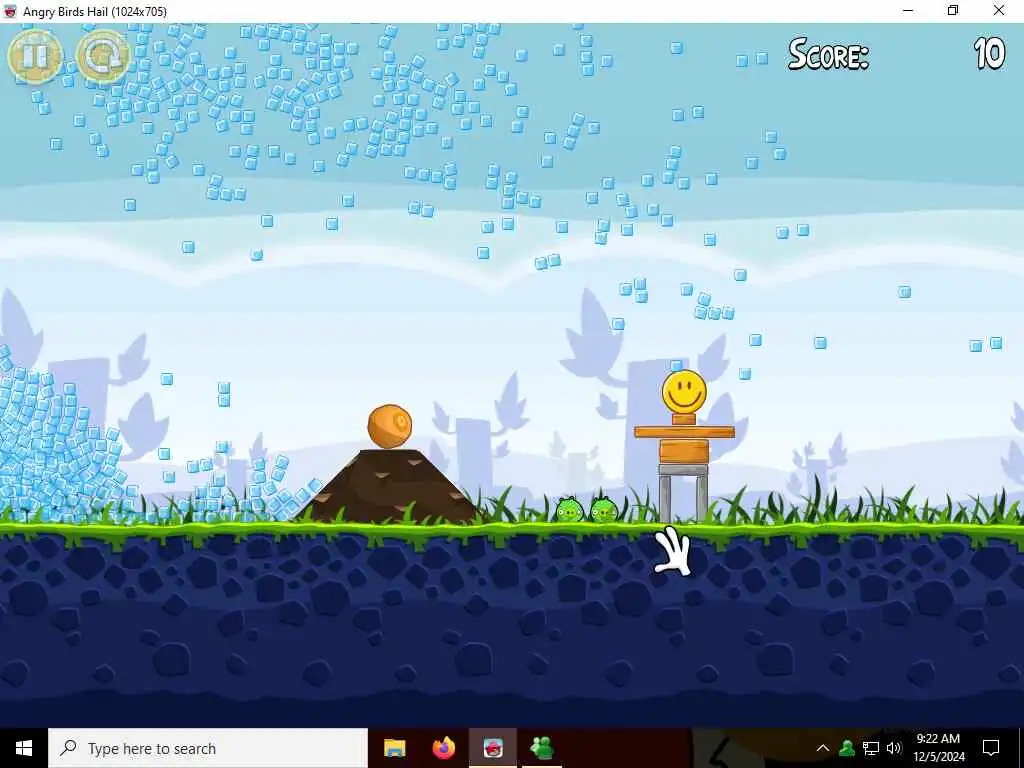Click the orange ball on the dirt mound
Viewport: 1024px width, 768px height.
390,426
